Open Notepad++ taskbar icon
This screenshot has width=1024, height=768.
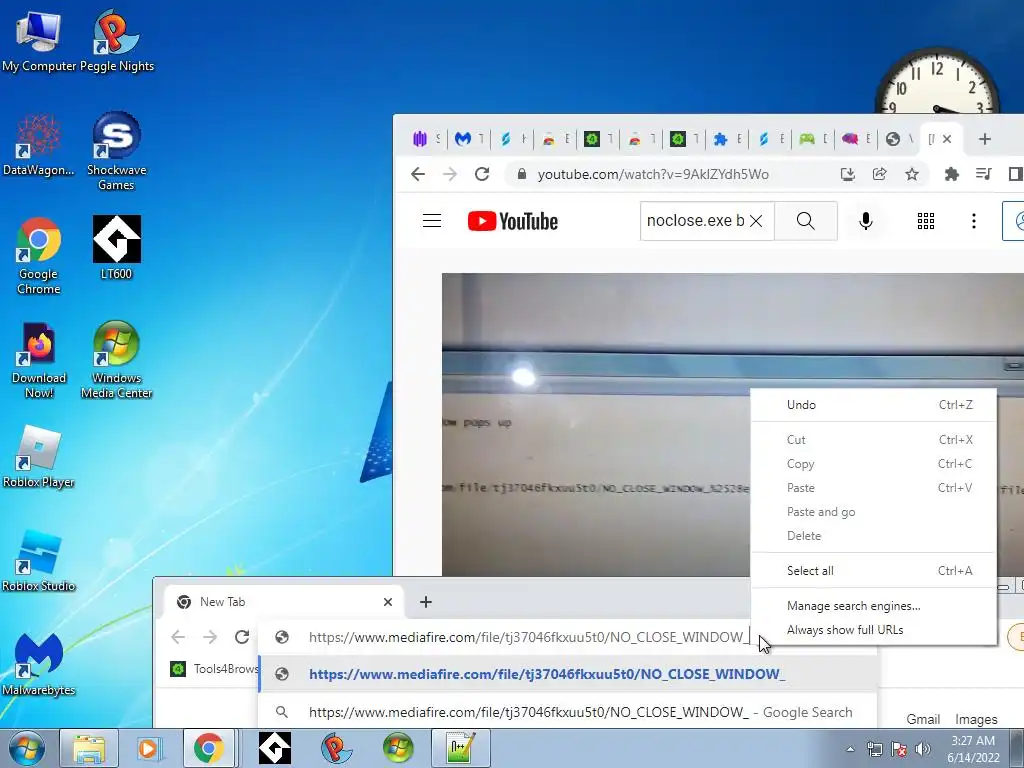pyautogui.click(x=460, y=748)
